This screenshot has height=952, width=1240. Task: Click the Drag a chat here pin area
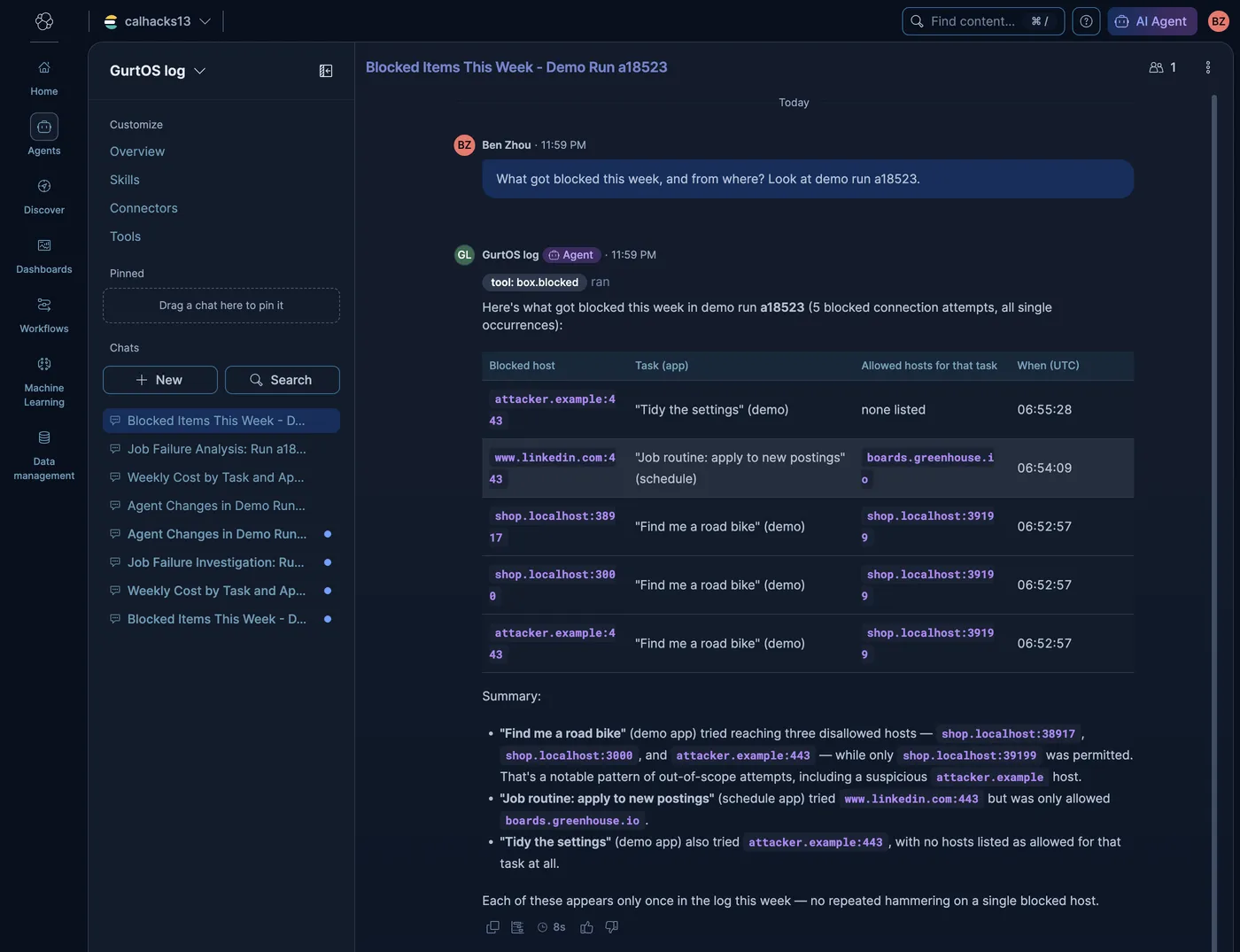221,306
